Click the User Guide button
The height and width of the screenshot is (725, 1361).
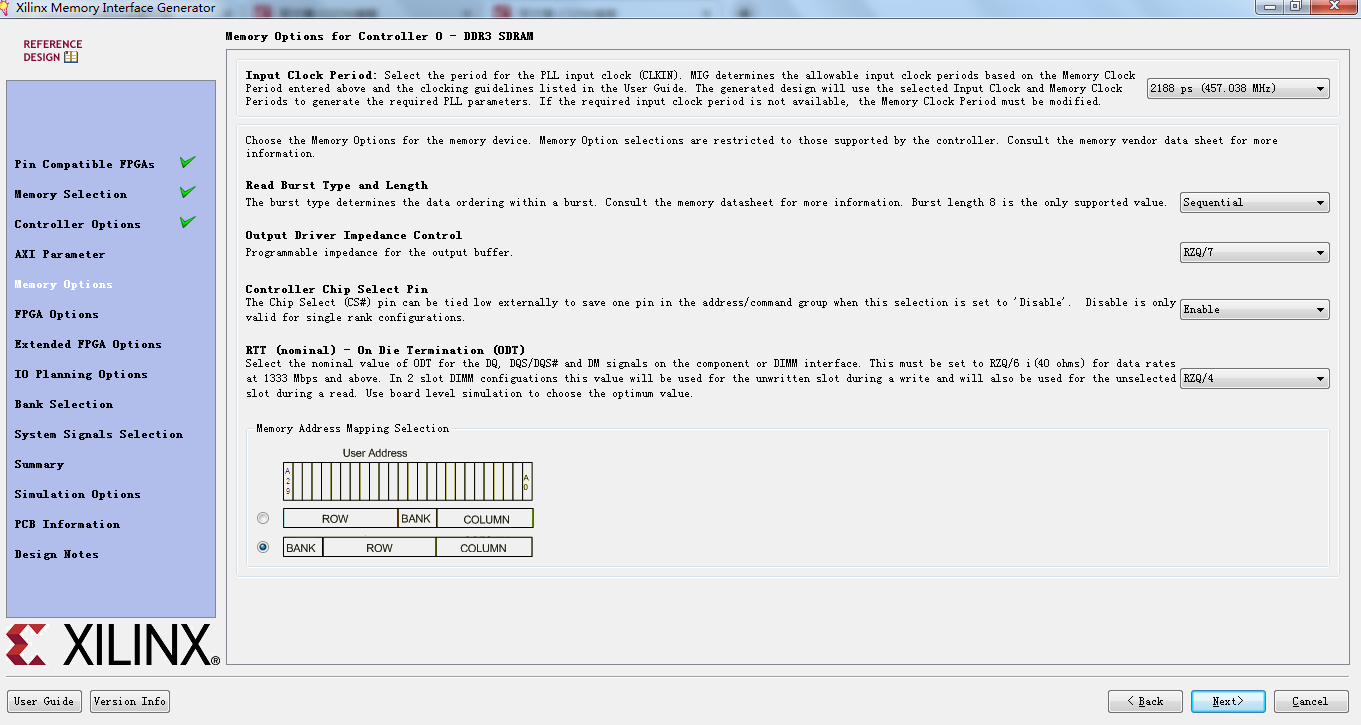pos(44,701)
